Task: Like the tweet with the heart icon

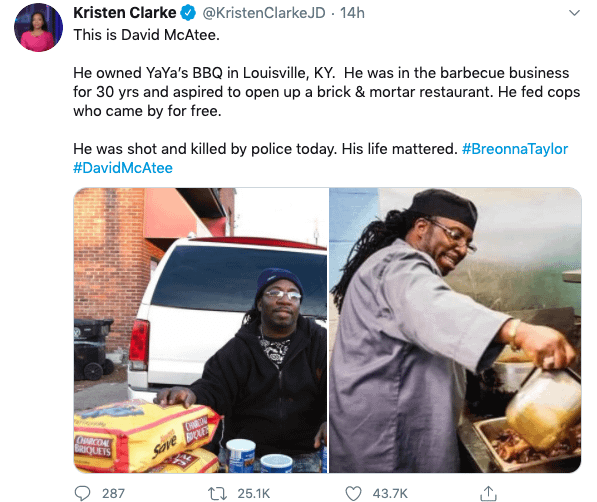Action: point(353,493)
